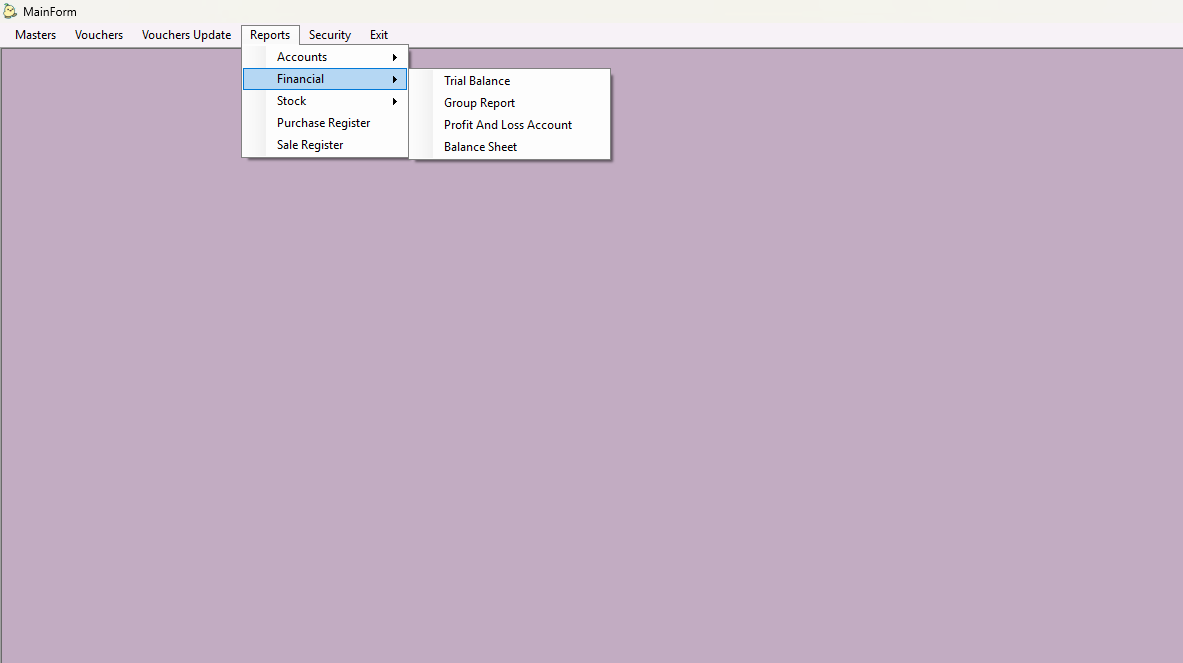
Task: Open the Purchase Register report
Action: pos(324,123)
